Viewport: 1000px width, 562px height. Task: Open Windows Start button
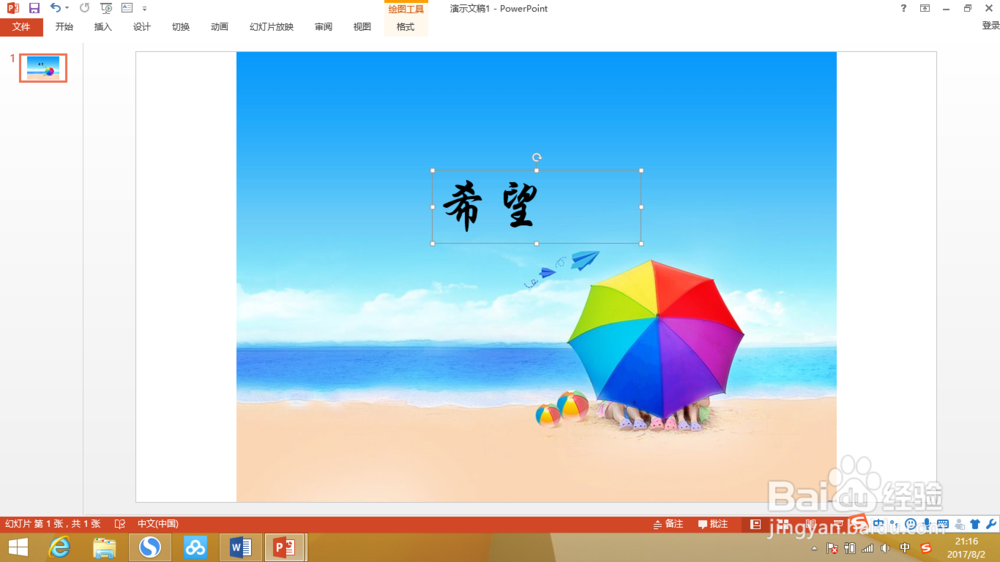(x=18, y=547)
